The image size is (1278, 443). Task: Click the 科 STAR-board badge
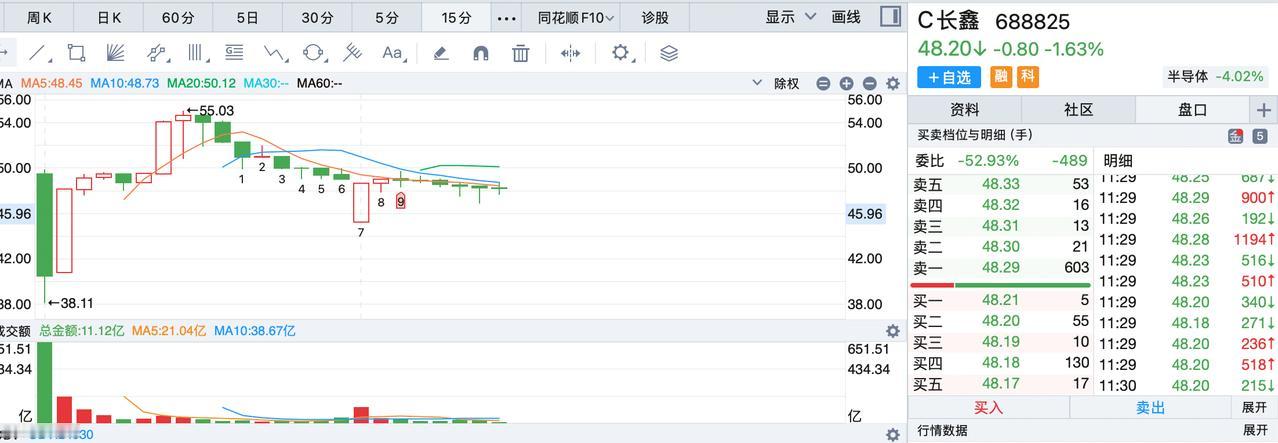click(1027, 77)
